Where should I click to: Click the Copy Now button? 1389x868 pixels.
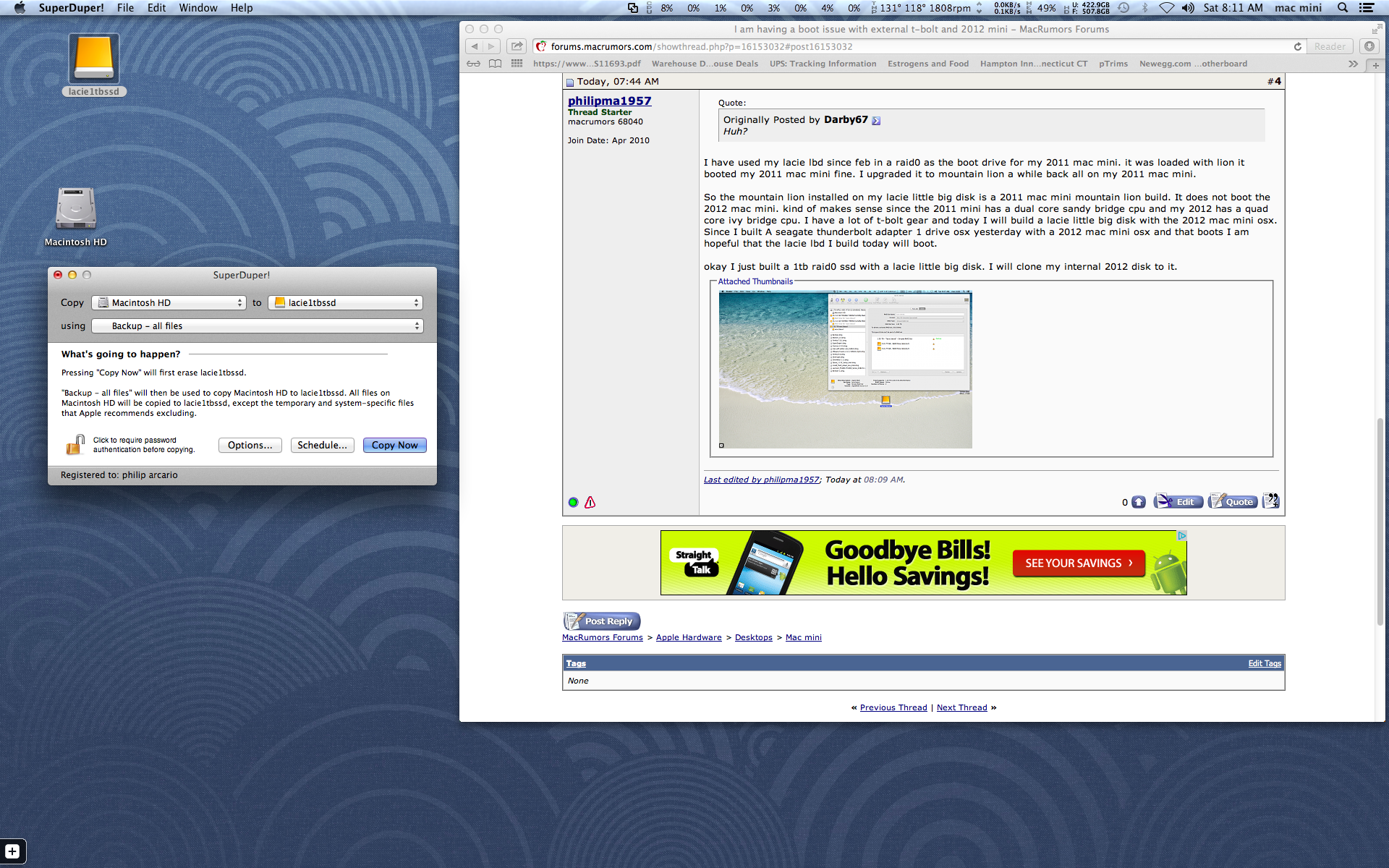395,446
